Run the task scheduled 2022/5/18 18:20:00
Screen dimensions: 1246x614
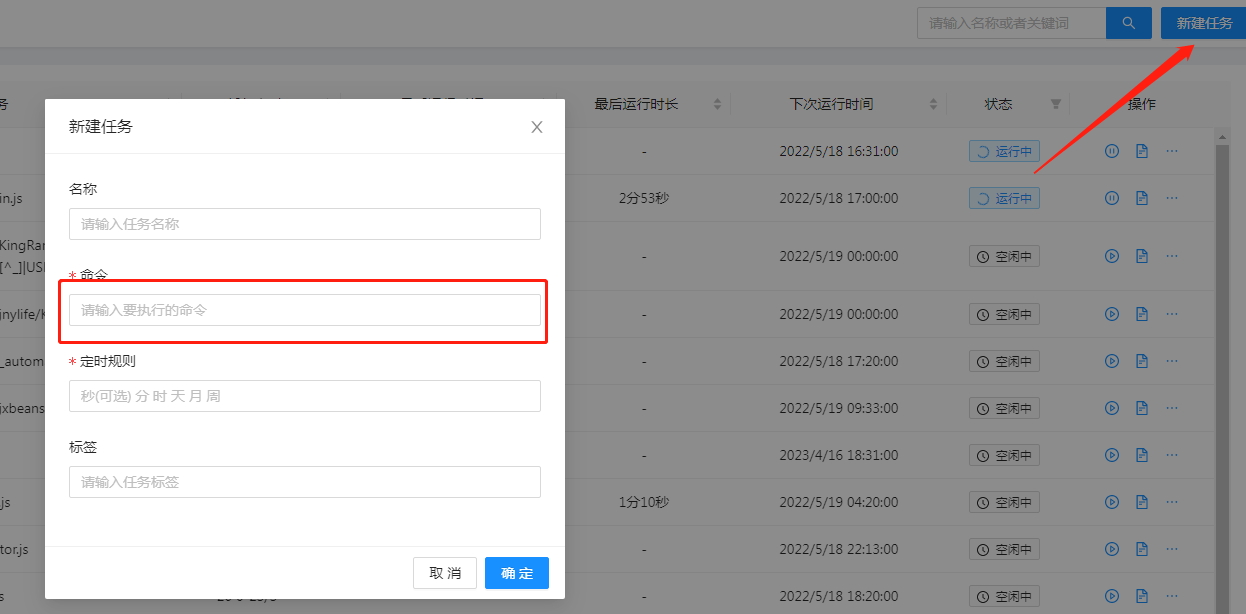coord(1111,596)
